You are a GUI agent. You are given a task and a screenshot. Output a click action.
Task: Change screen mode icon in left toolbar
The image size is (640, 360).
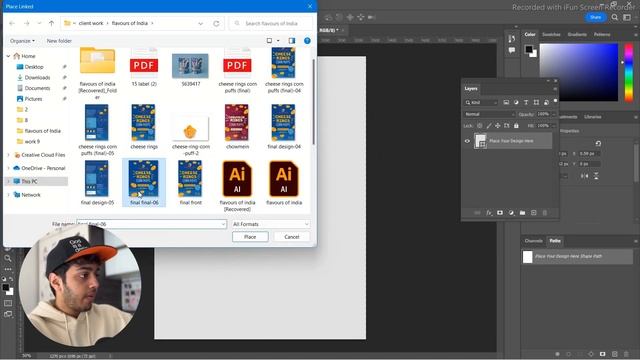[x=8, y=314]
